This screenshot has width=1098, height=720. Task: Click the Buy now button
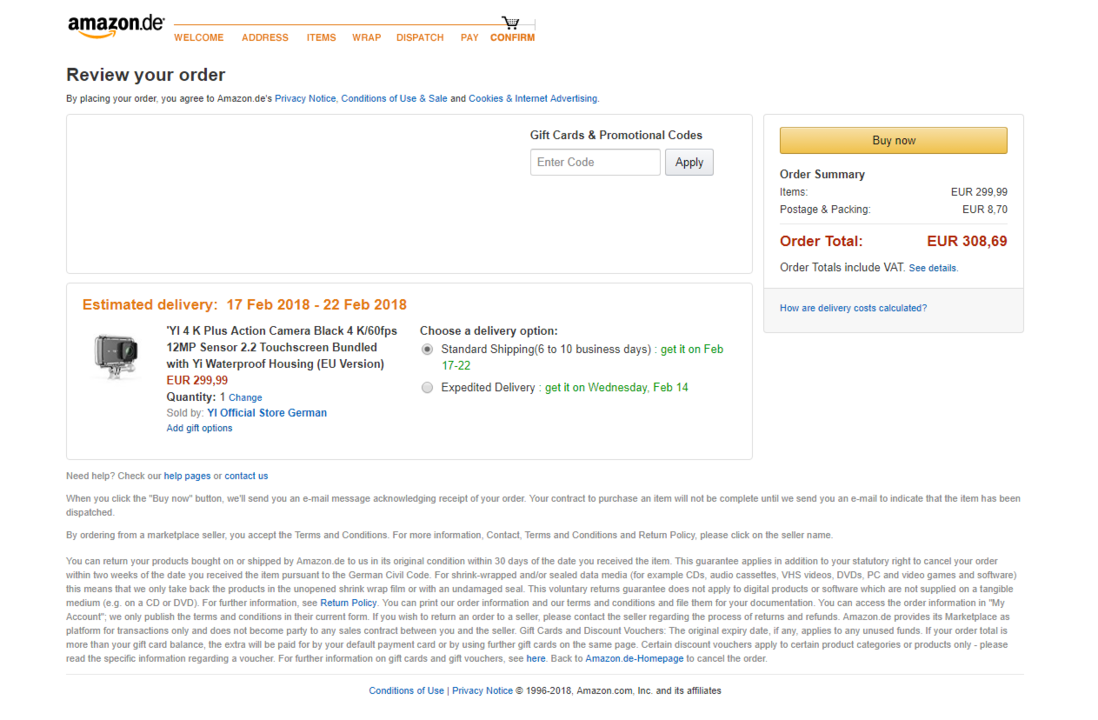pyautogui.click(x=893, y=140)
